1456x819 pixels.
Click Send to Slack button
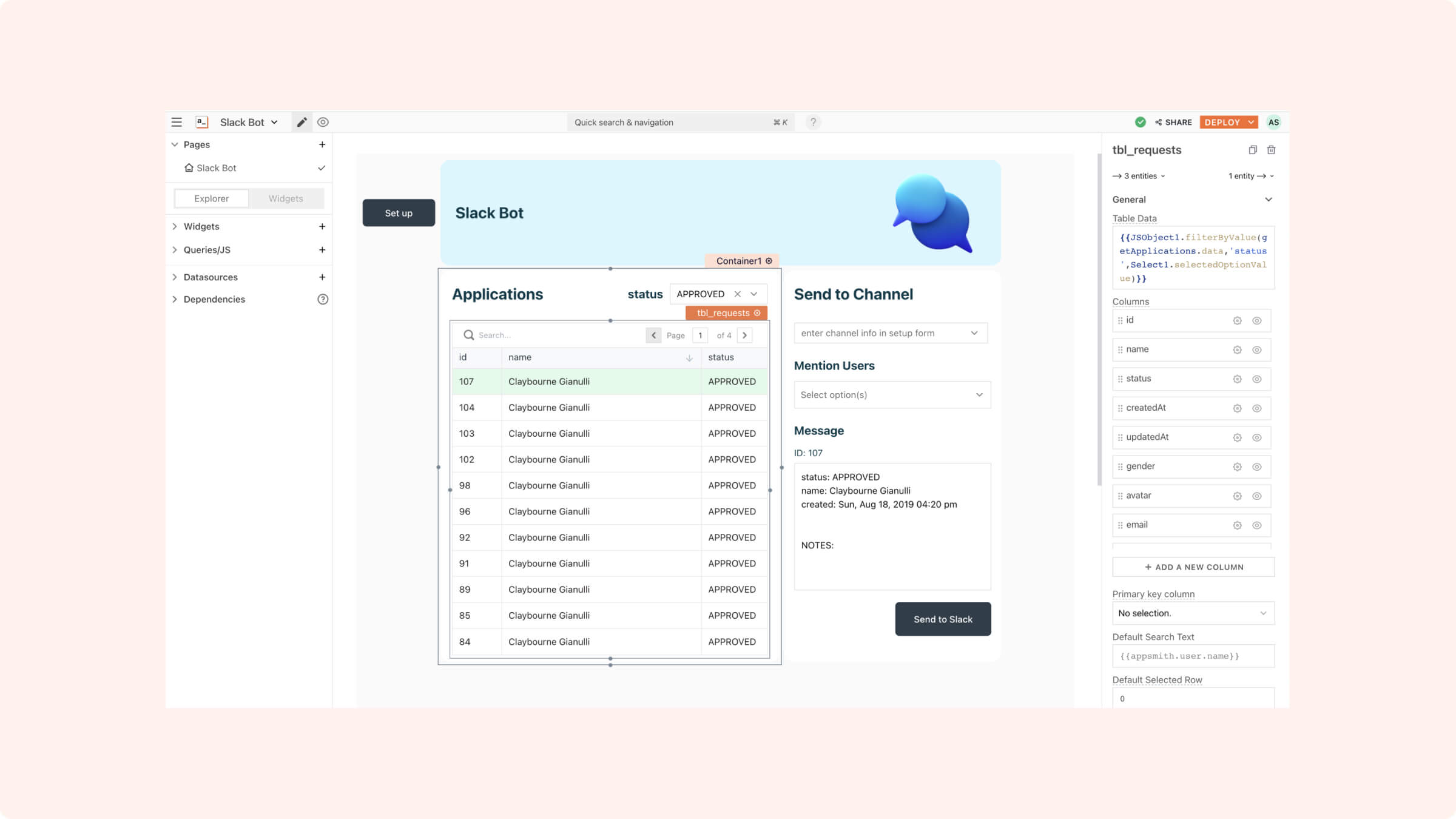tap(943, 619)
